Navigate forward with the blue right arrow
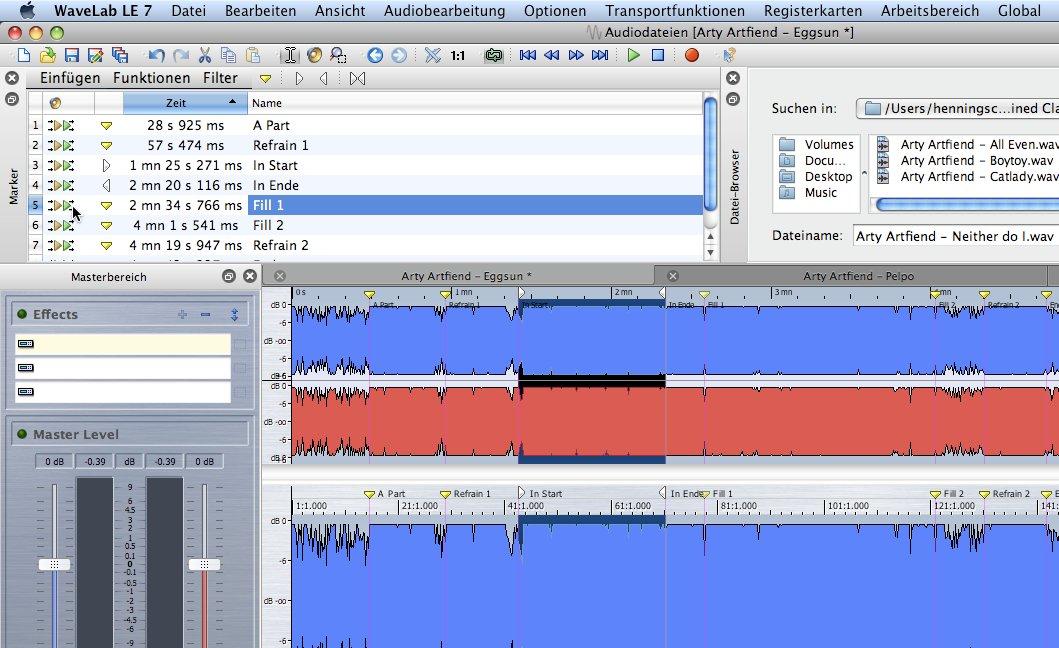This screenshot has height=648, width=1059. (x=399, y=55)
